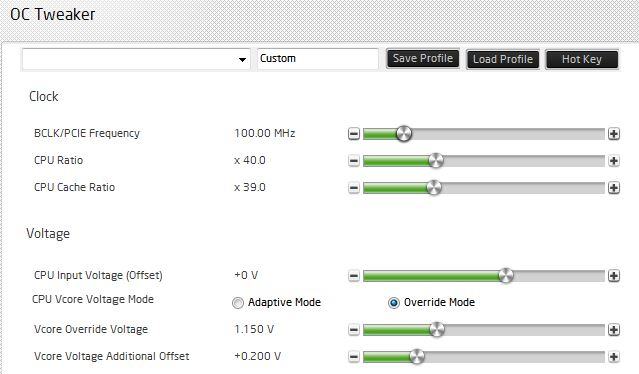
Task: Click the 1.150 V override voltage value
Action: coord(254,329)
